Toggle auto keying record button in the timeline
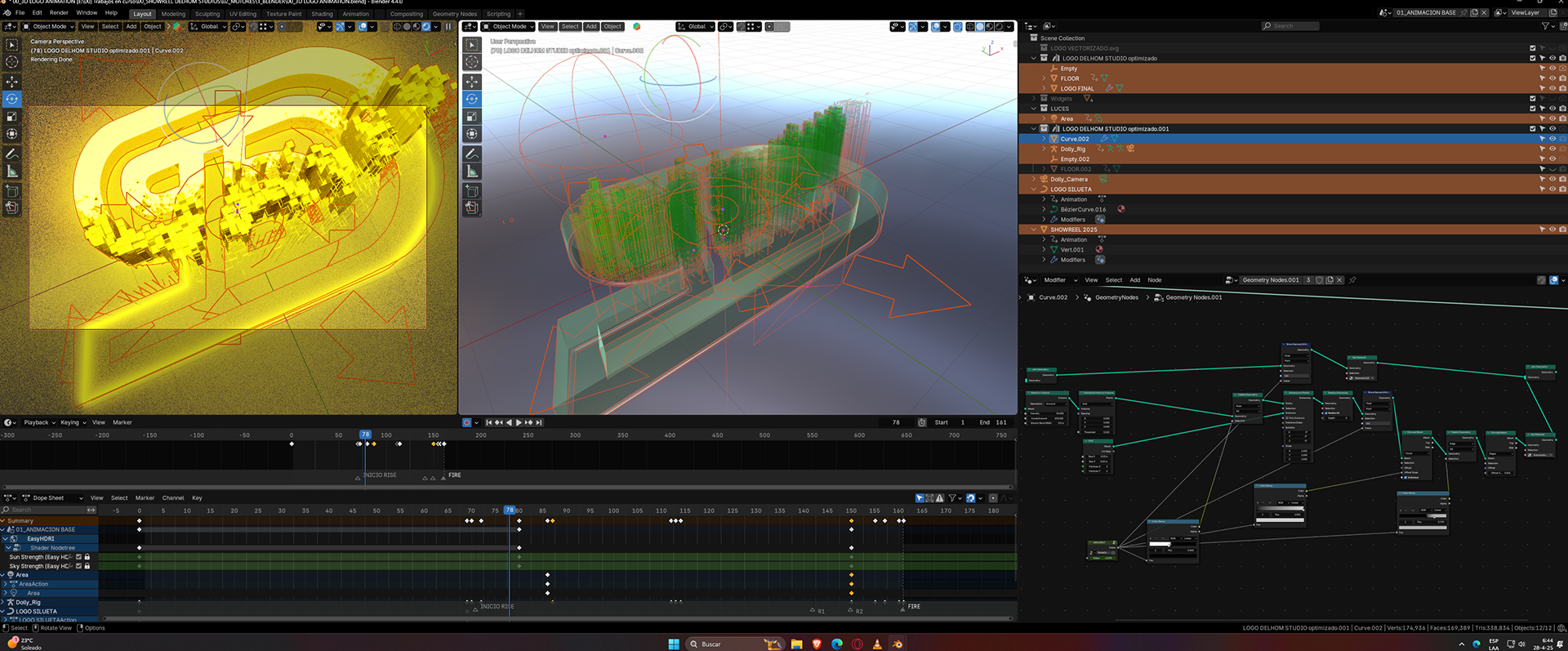 point(467,422)
